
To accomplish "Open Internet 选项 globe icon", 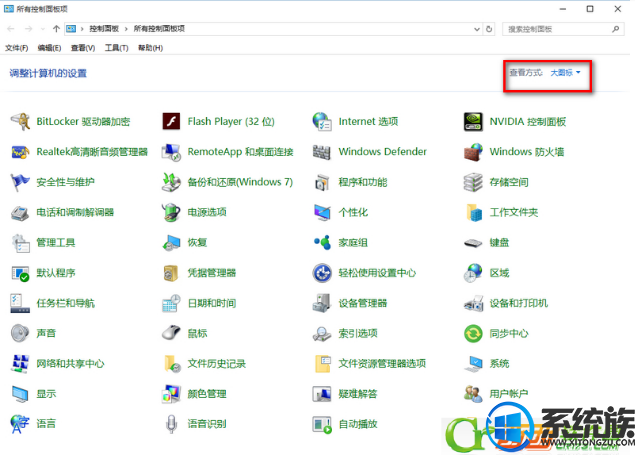I will pos(322,121).
